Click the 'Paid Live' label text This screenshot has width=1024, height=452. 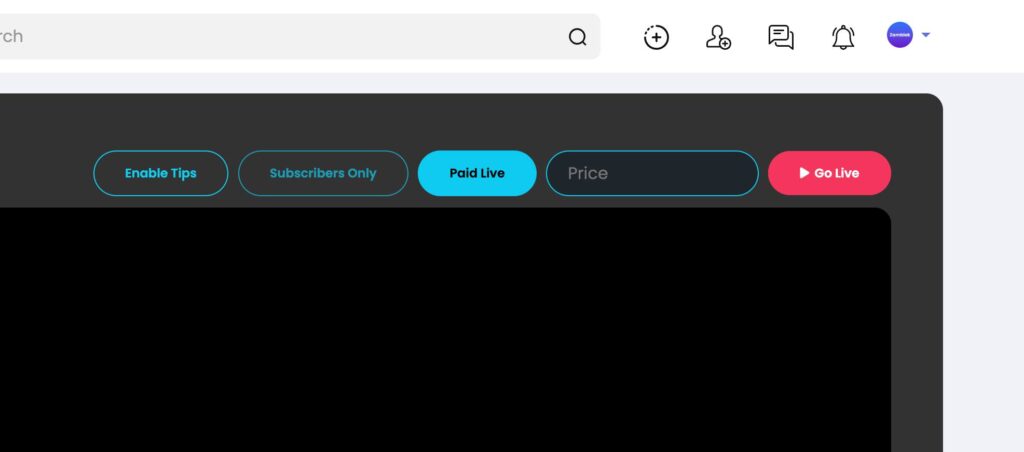[477, 173]
